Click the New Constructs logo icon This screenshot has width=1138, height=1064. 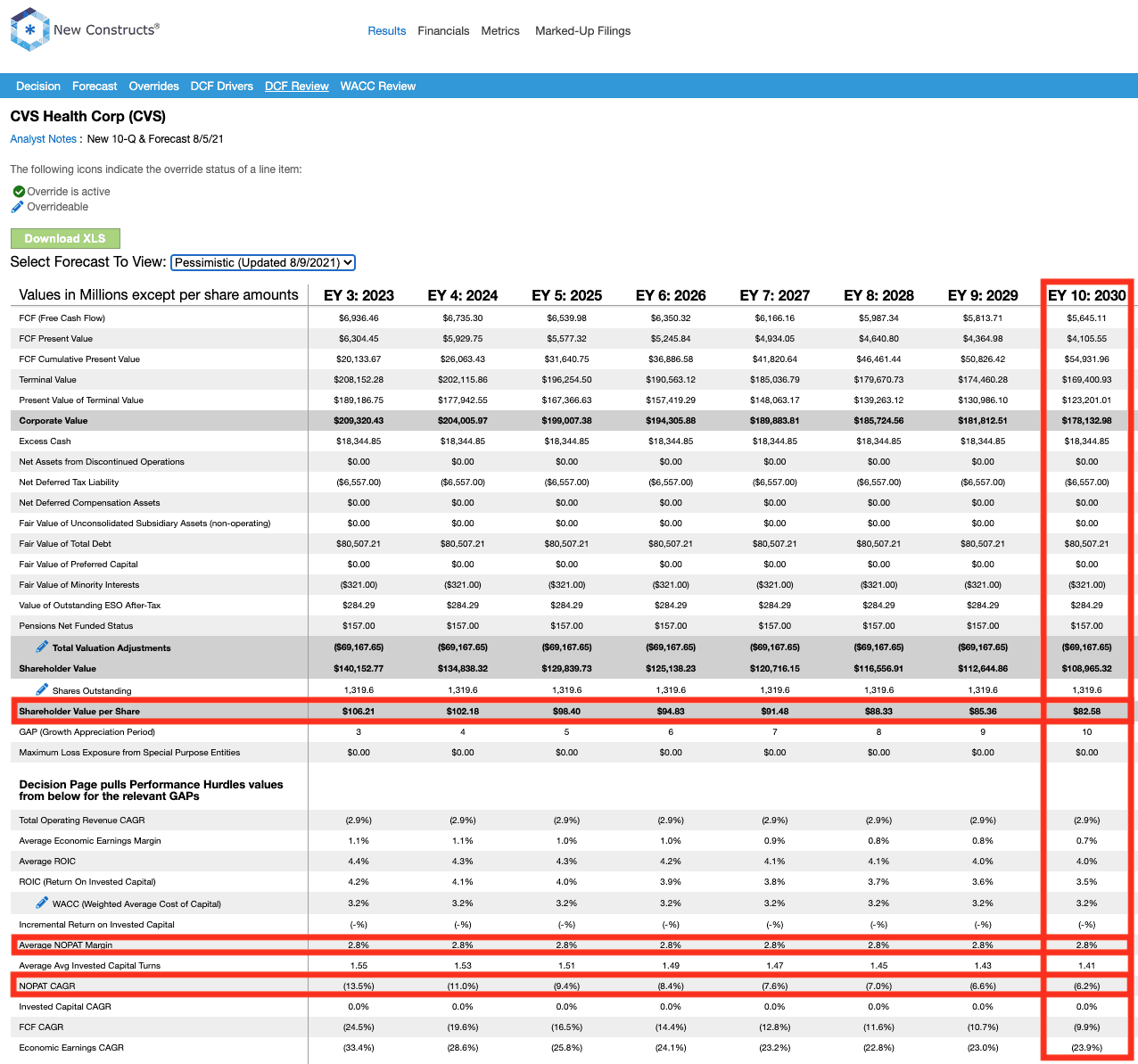[x=29, y=29]
